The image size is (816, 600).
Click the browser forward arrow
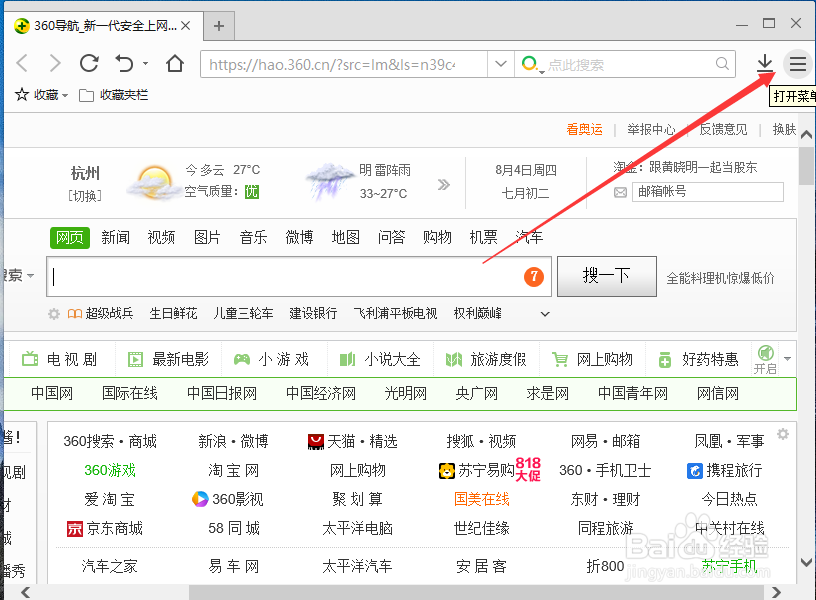(x=55, y=63)
